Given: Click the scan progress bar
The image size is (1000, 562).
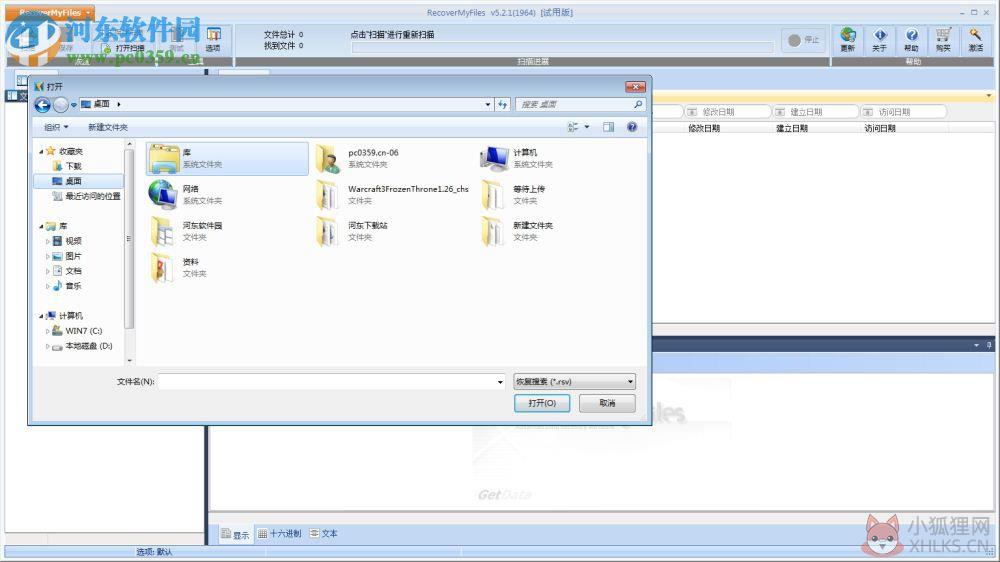Looking at the screenshot, I should coord(561,48).
